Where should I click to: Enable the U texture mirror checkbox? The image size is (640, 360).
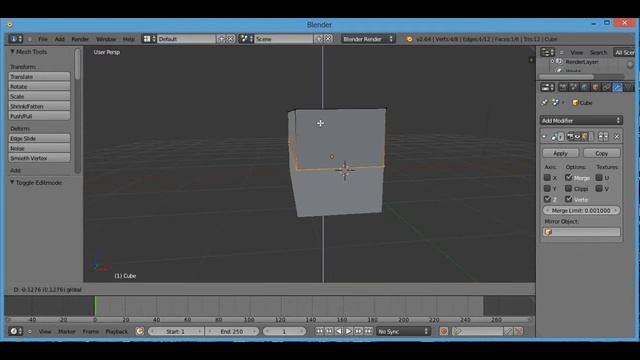pyautogui.click(x=599, y=178)
